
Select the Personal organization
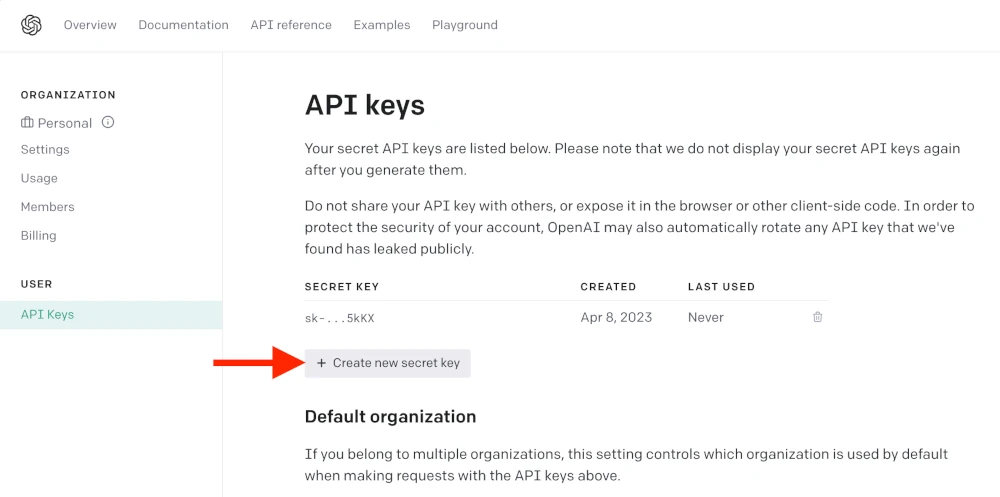coord(64,123)
